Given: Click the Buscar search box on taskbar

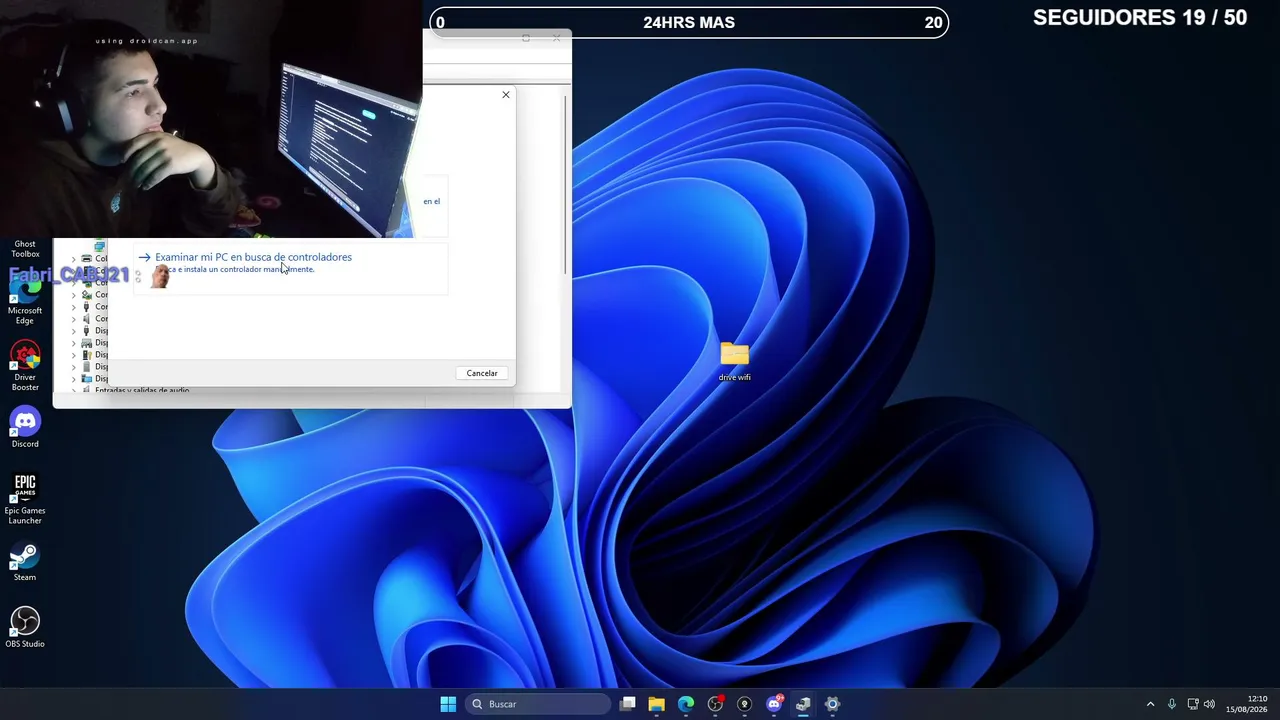Looking at the screenshot, I should coord(538,704).
